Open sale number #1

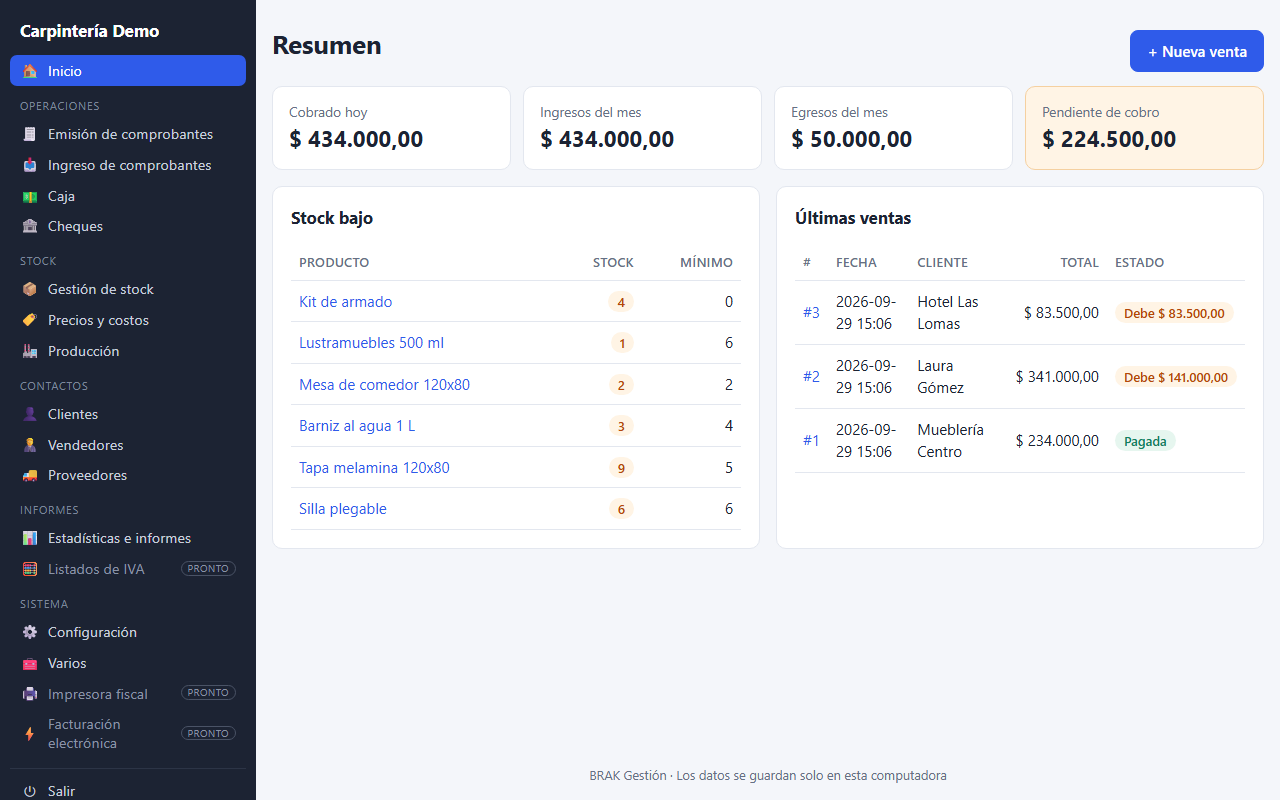click(811, 441)
